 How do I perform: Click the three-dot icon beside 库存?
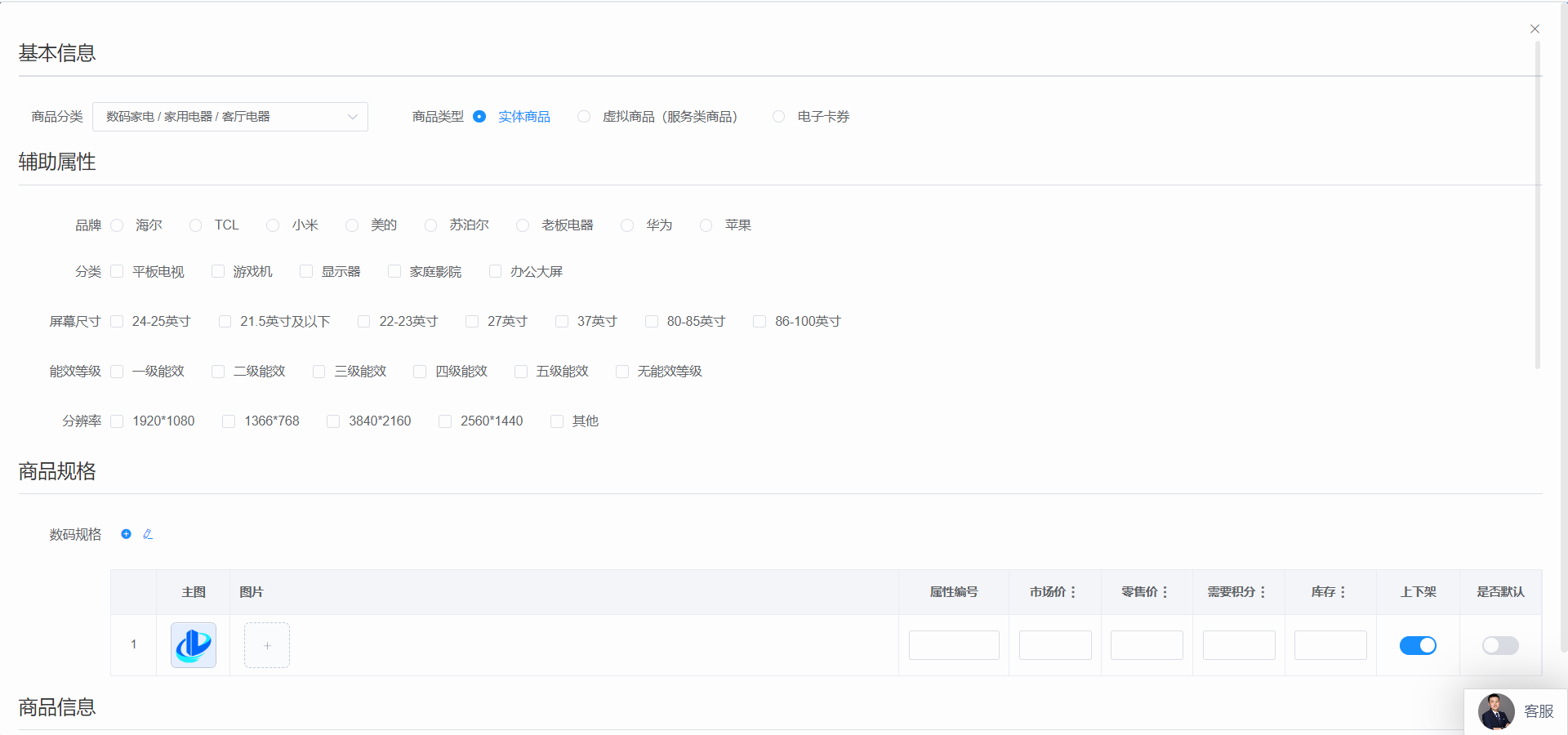pyautogui.click(x=1343, y=592)
